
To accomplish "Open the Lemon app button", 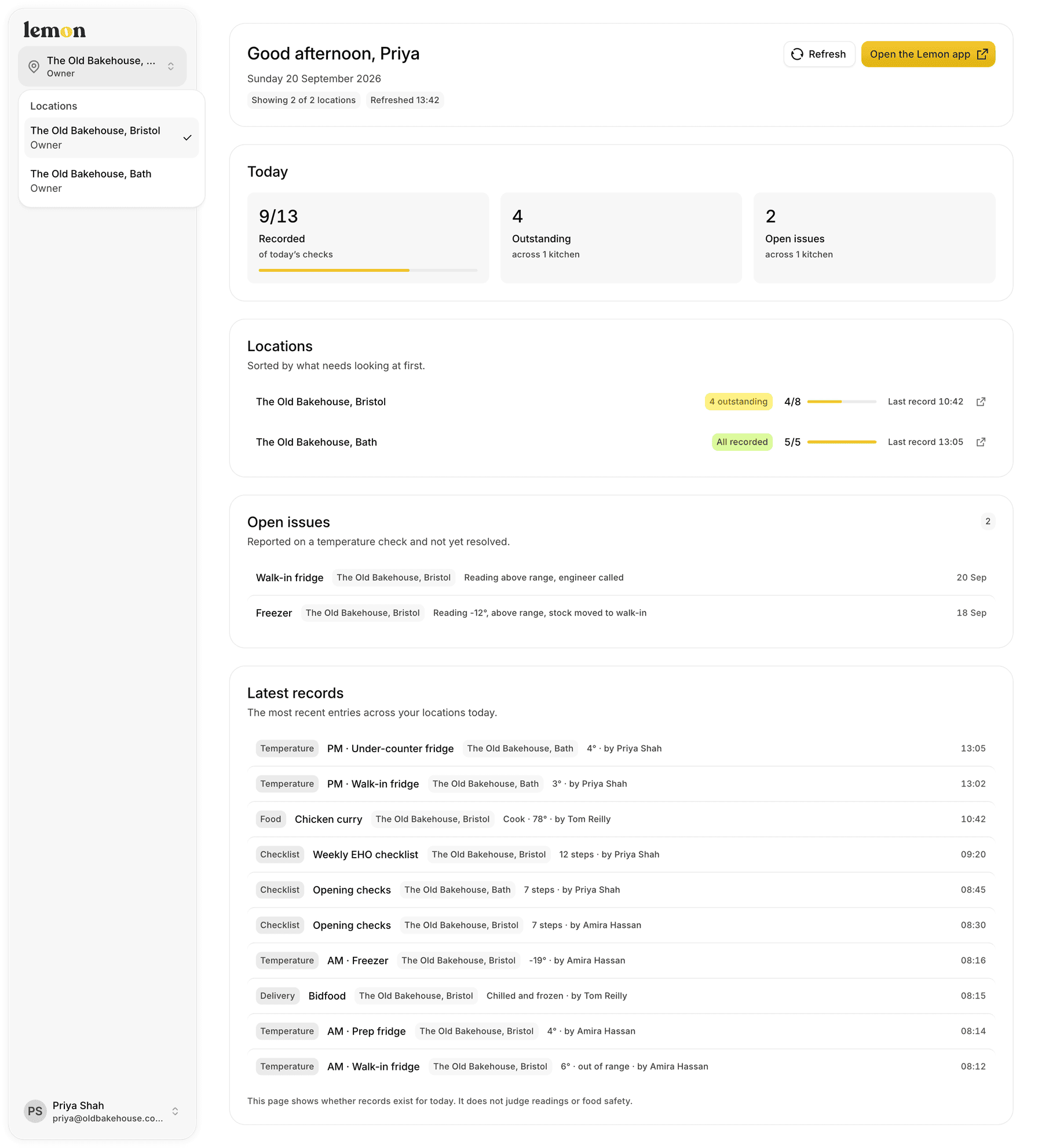I will tap(928, 54).
